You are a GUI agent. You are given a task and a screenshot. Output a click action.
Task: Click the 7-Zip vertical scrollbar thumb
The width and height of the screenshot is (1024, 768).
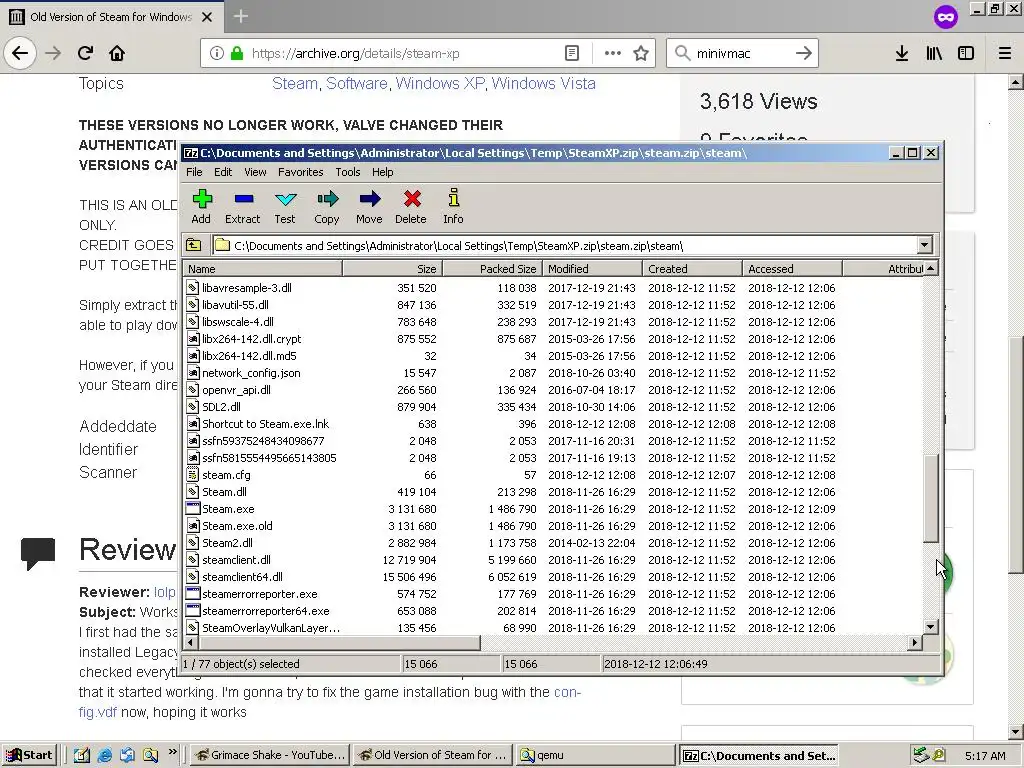(x=931, y=498)
